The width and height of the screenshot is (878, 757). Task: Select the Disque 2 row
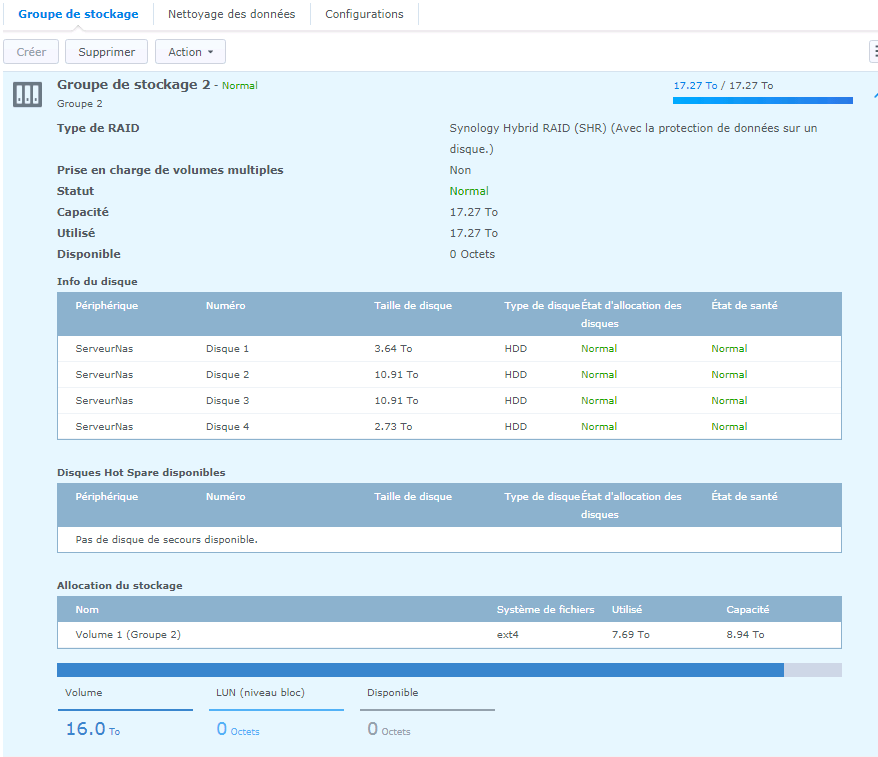449,375
